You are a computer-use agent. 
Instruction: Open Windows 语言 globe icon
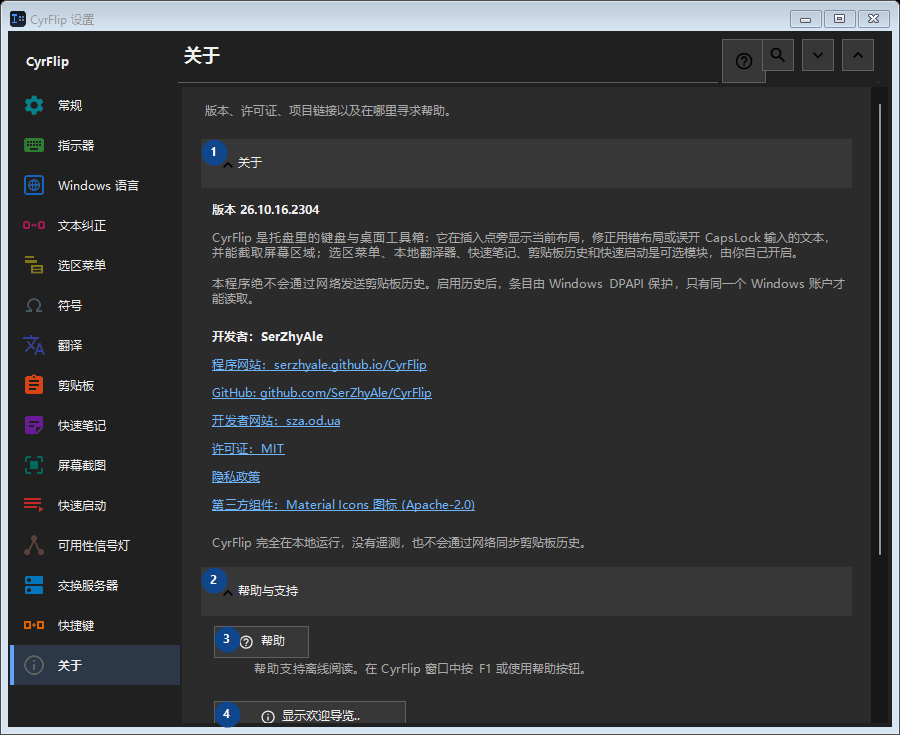[34, 185]
